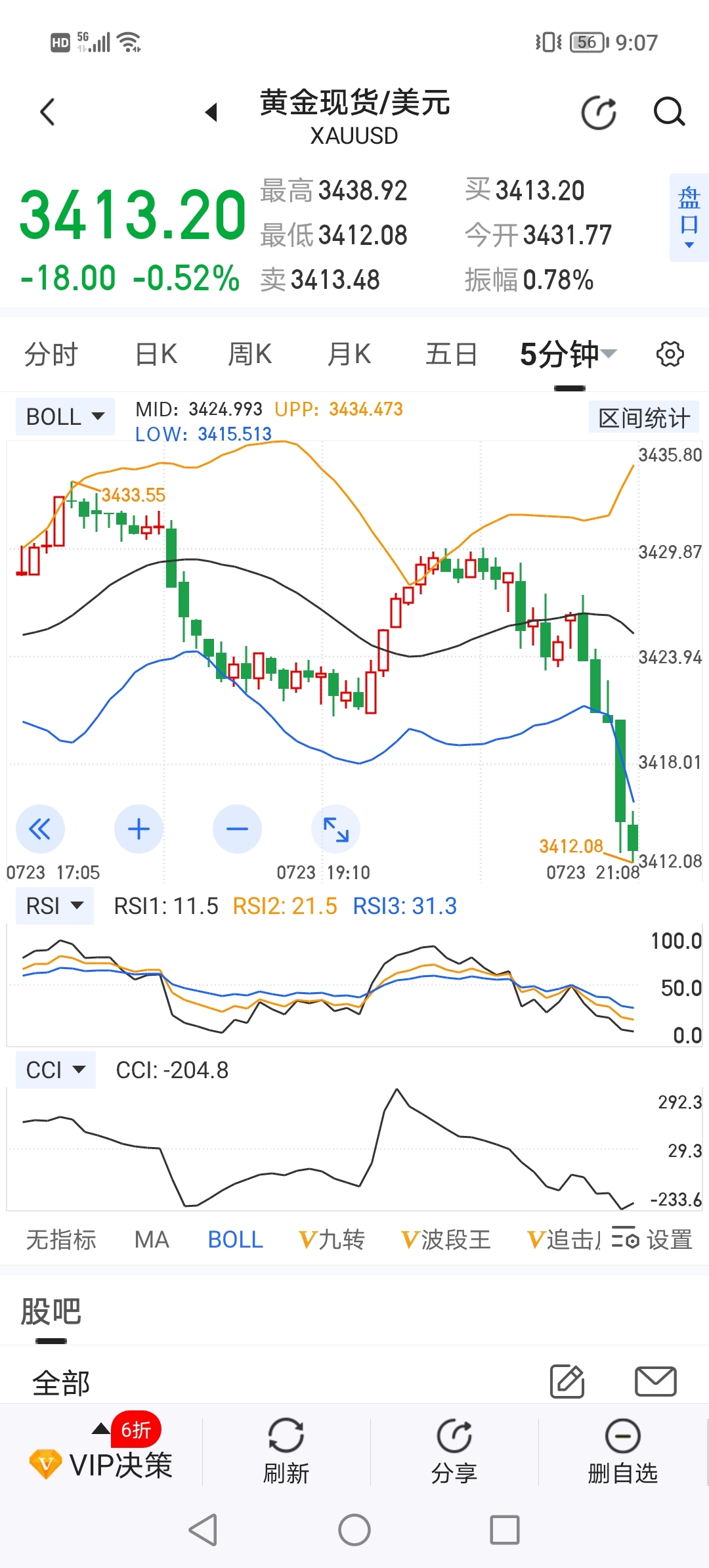The width and height of the screenshot is (709, 1568).
Task: Open the RSI sub-indicator dropdown
Action: click(x=54, y=906)
